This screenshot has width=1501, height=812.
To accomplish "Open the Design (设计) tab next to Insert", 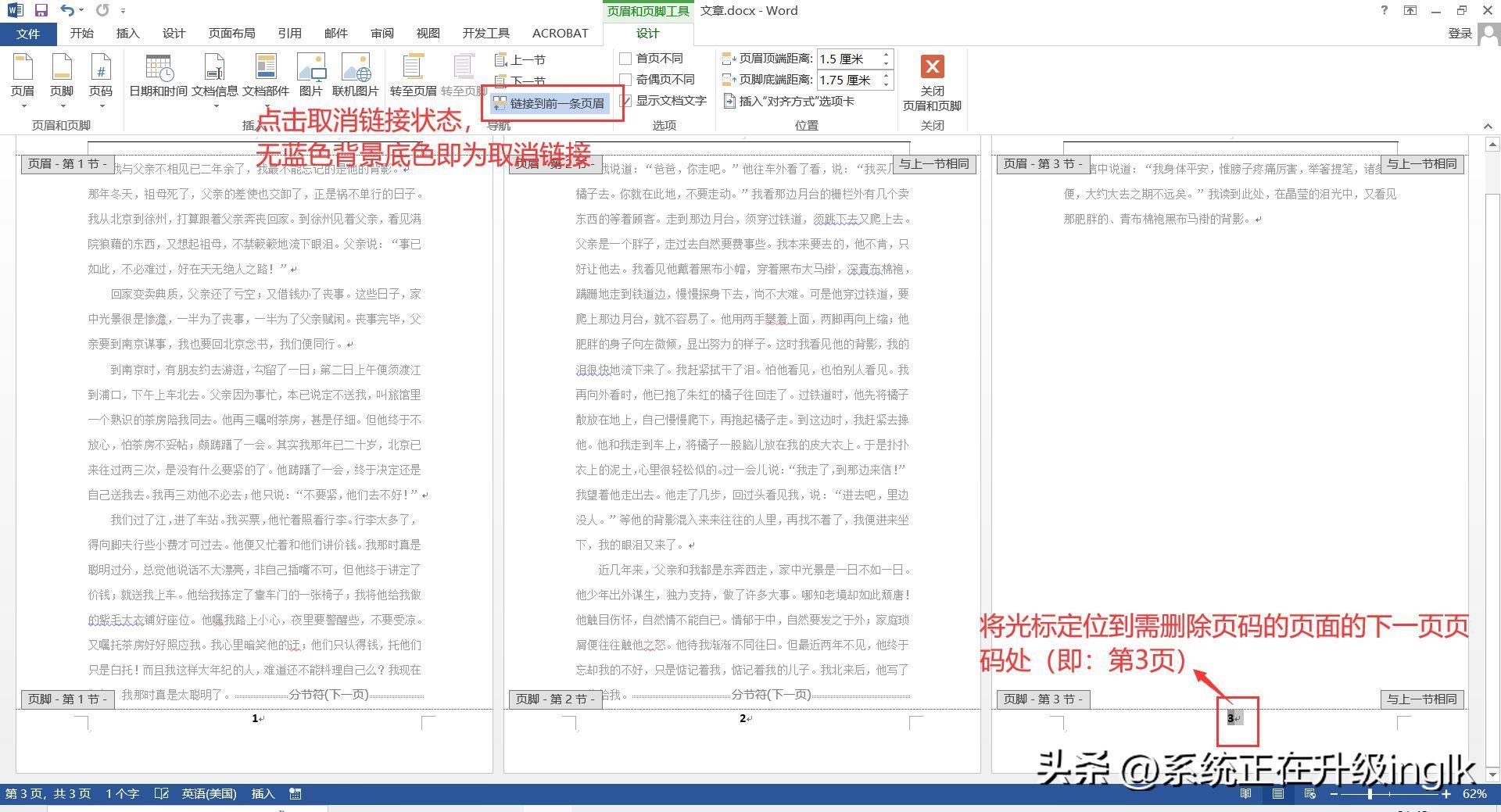I will [174, 34].
